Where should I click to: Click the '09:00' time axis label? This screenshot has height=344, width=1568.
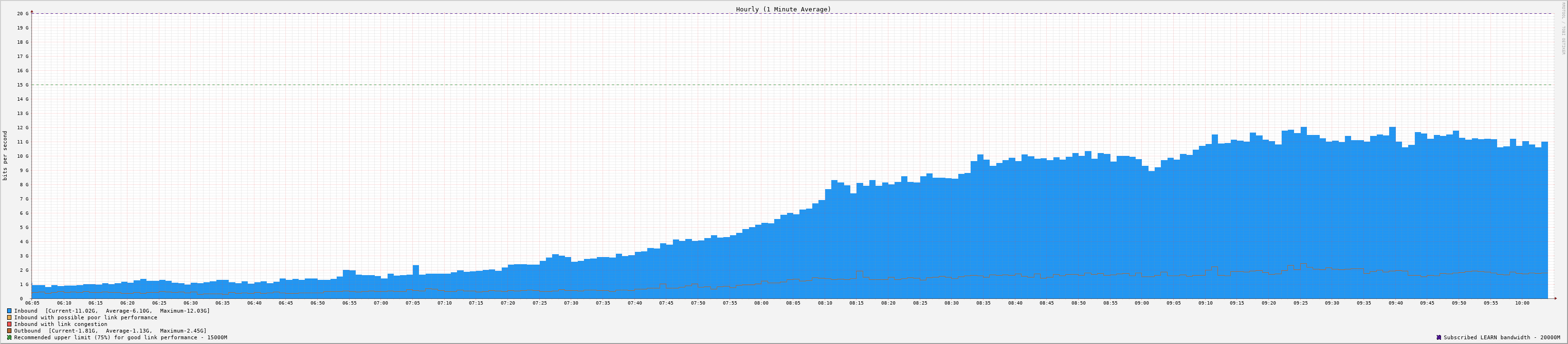point(1142,303)
